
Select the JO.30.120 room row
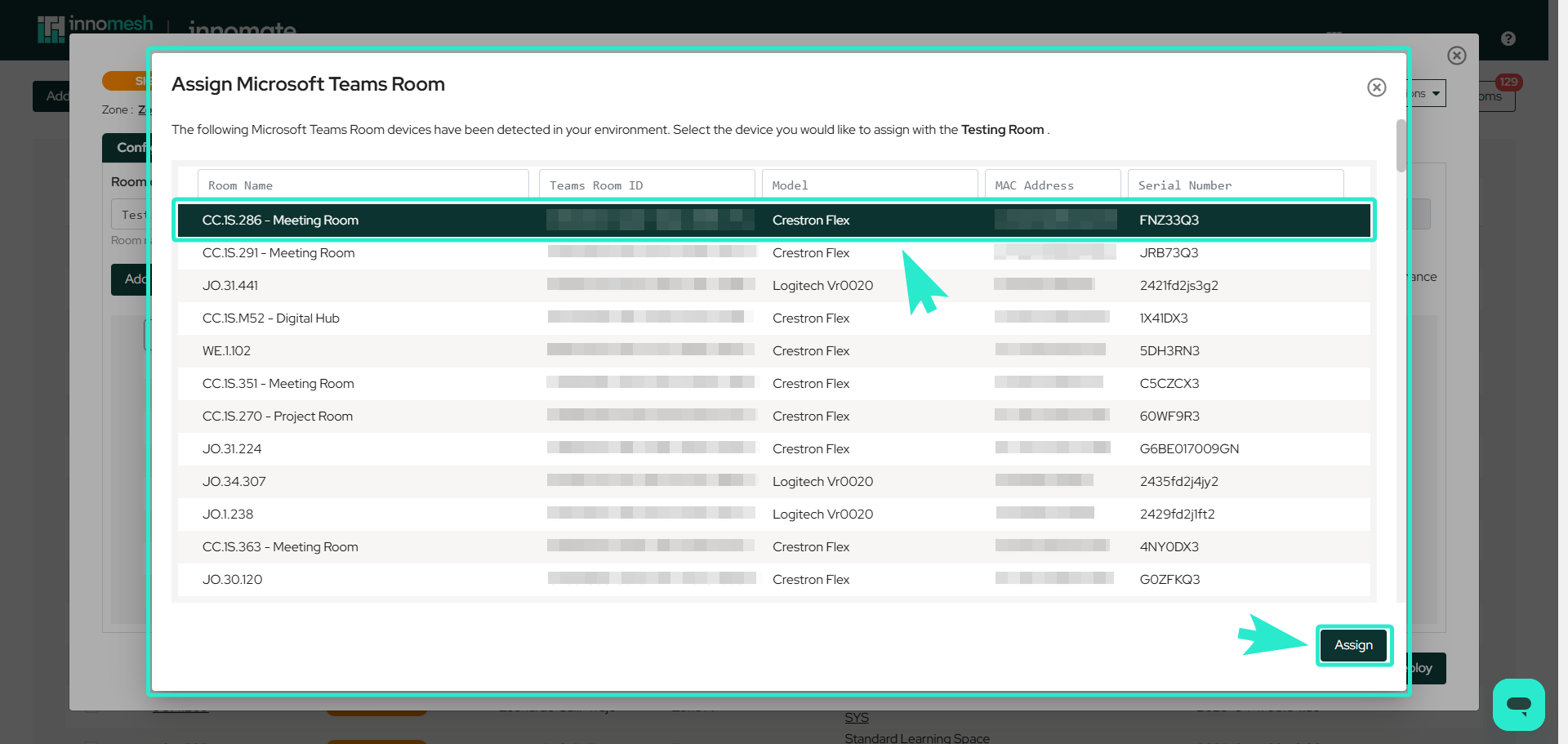coord(773,580)
